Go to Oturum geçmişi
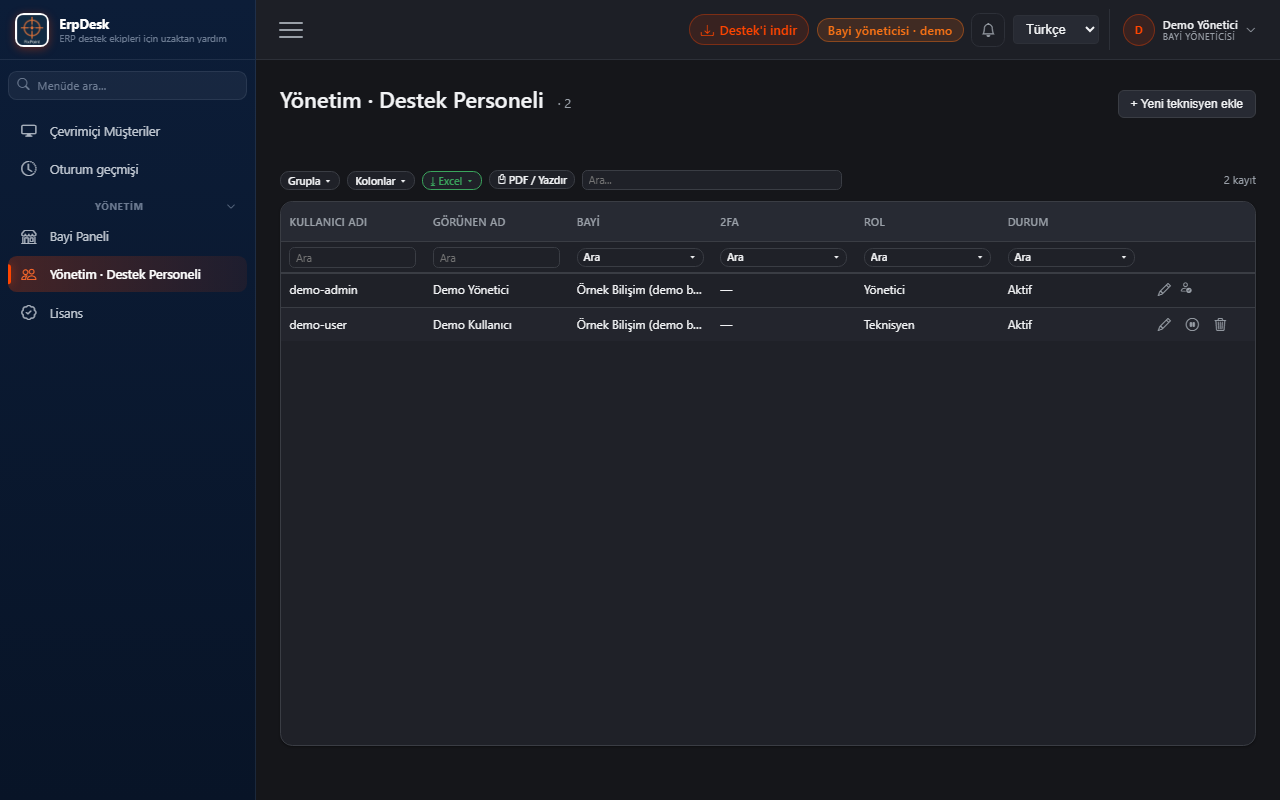This screenshot has width=1280, height=800. 127,169
